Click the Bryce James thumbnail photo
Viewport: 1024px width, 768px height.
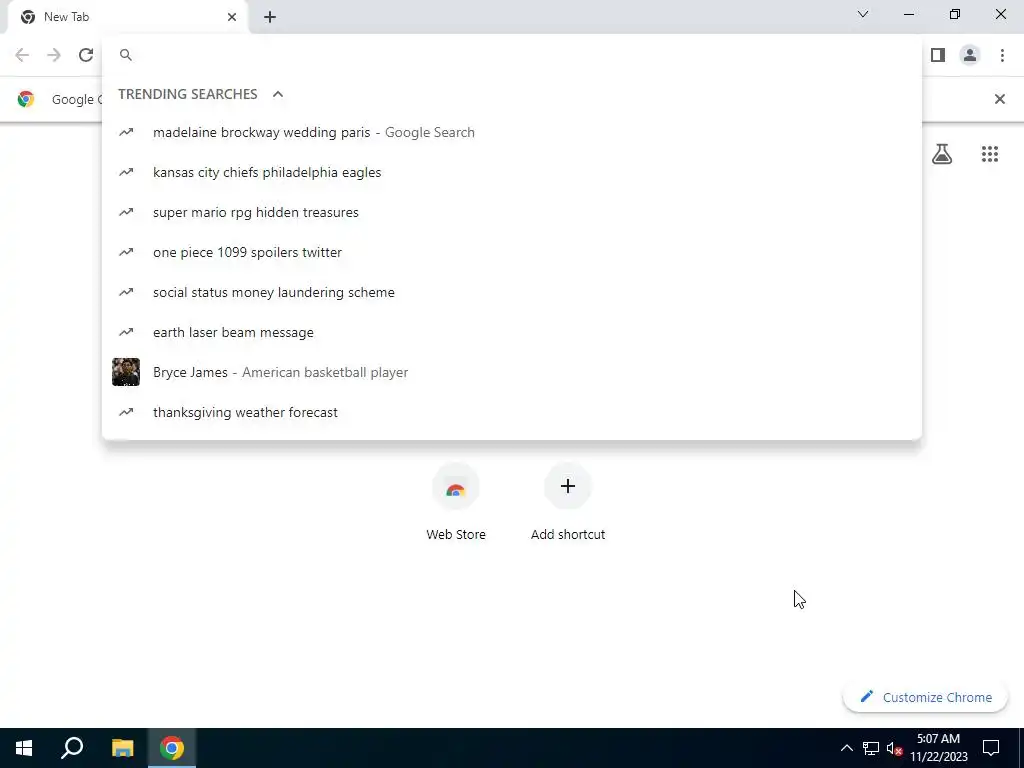(x=126, y=372)
